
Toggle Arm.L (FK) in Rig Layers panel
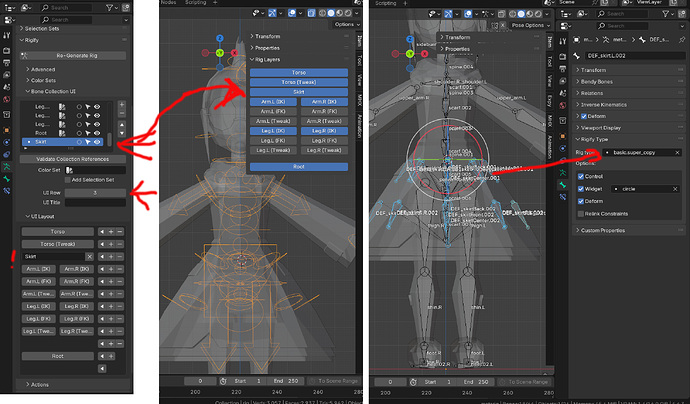pos(273,112)
